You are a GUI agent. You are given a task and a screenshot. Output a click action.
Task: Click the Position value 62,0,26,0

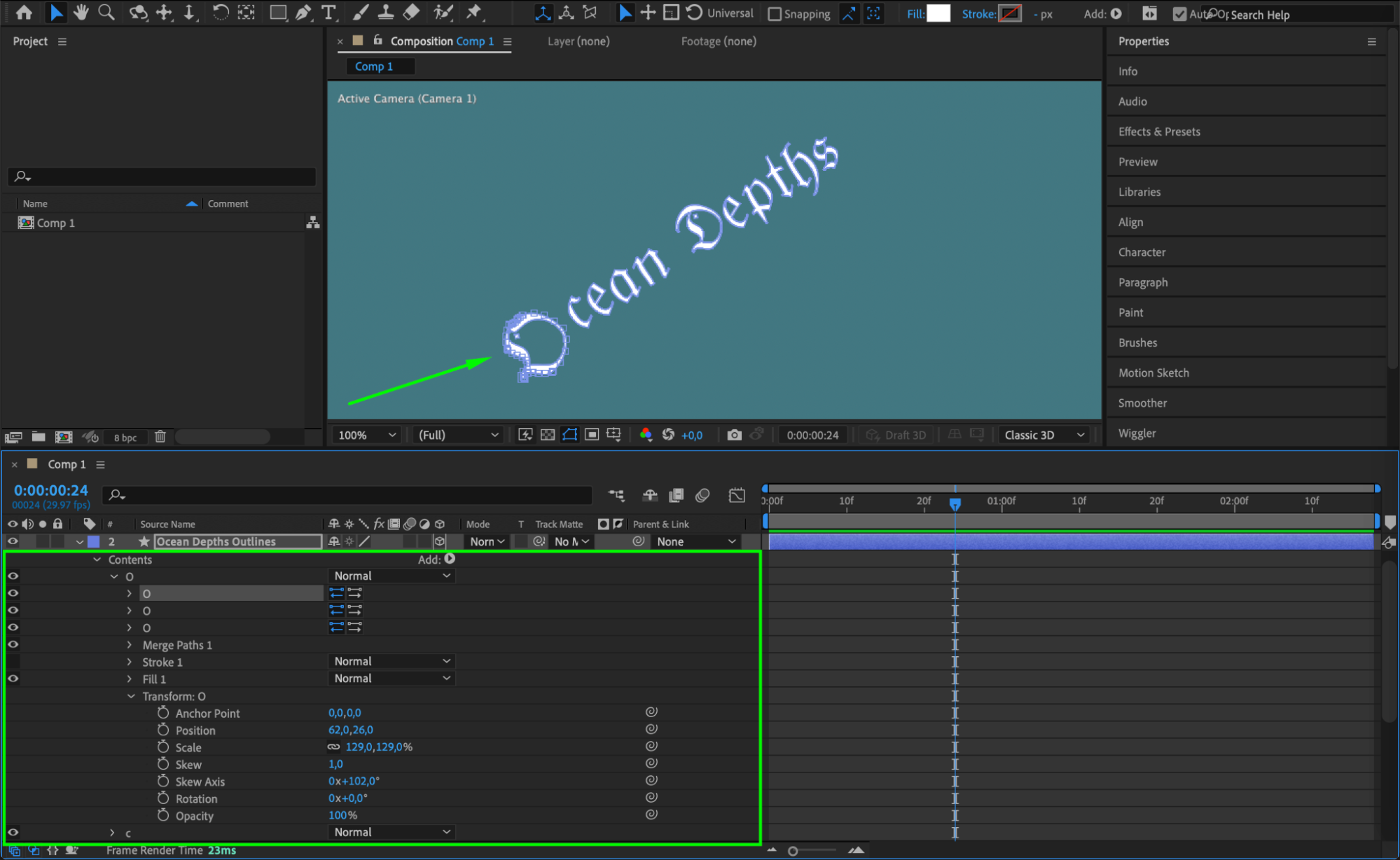(x=350, y=730)
